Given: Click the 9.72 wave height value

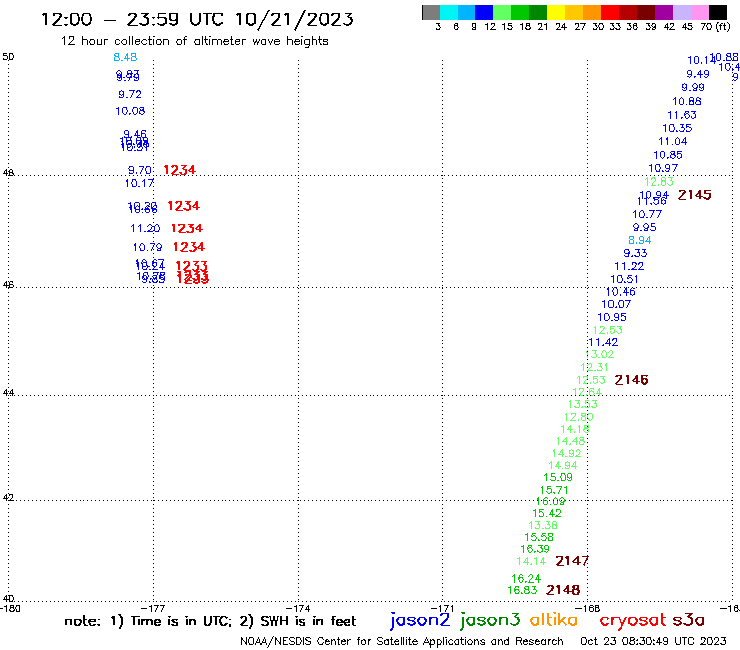Looking at the screenshot, I should point(130,94).
